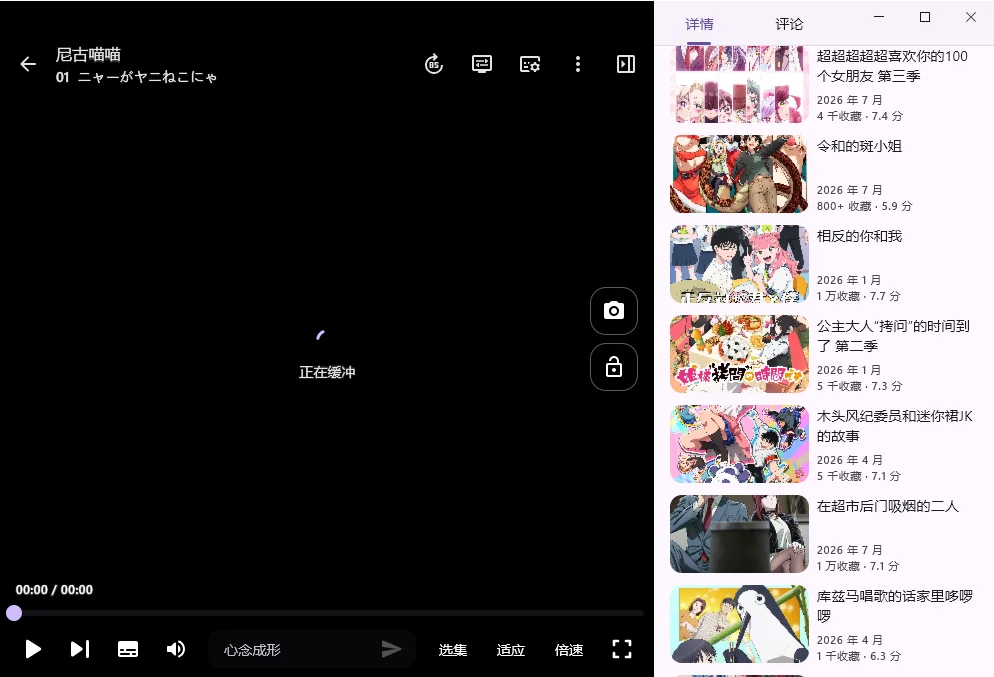Click the title 令和的斑小姐
Image resolution: width=994 pixels, height=677 pixels.
coord(859,146)
